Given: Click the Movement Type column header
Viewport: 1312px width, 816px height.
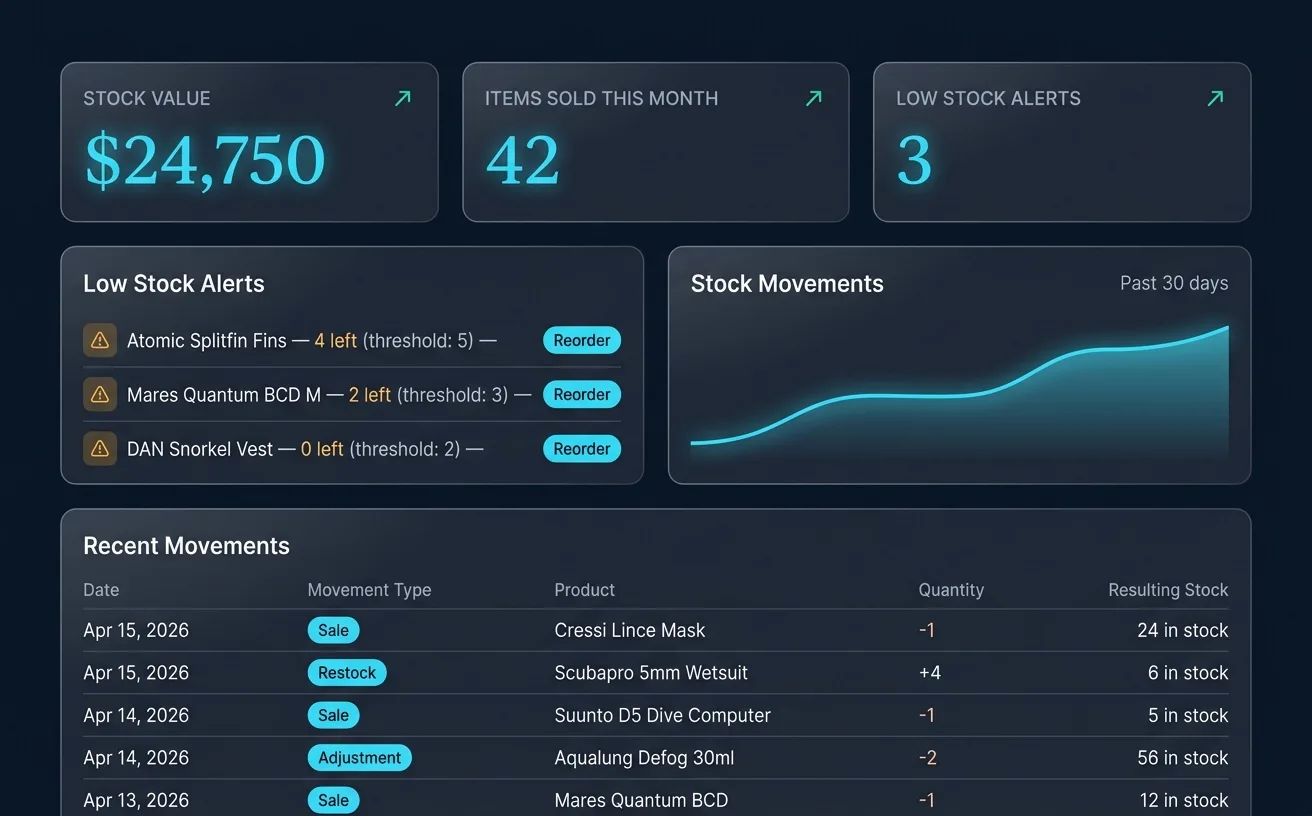Looking at the screenshot, I should point(369,590).
